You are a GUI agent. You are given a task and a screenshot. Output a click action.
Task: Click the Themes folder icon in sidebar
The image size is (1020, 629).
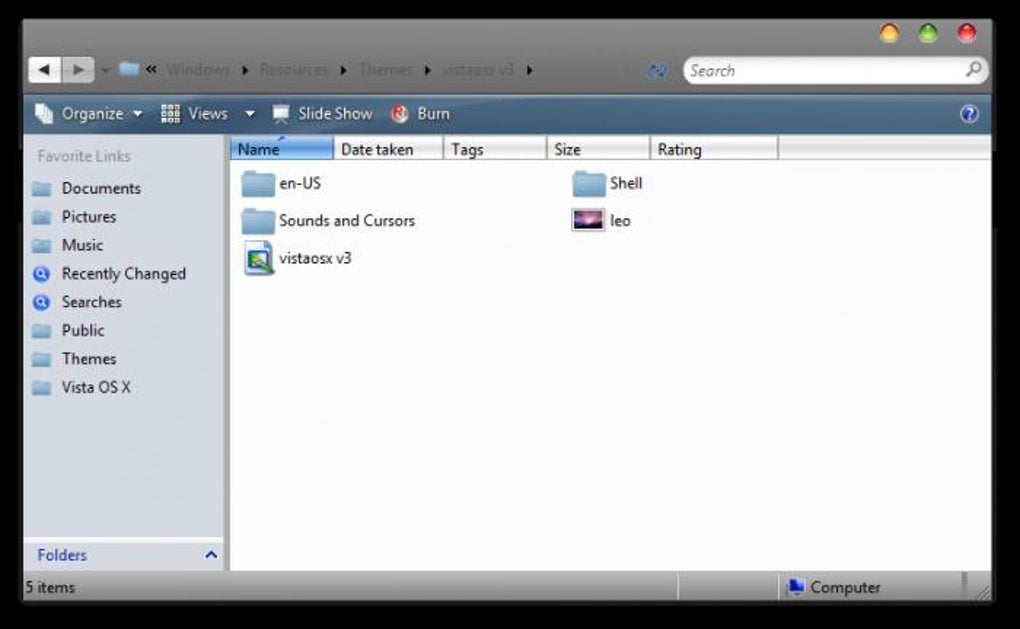point(42,360)
